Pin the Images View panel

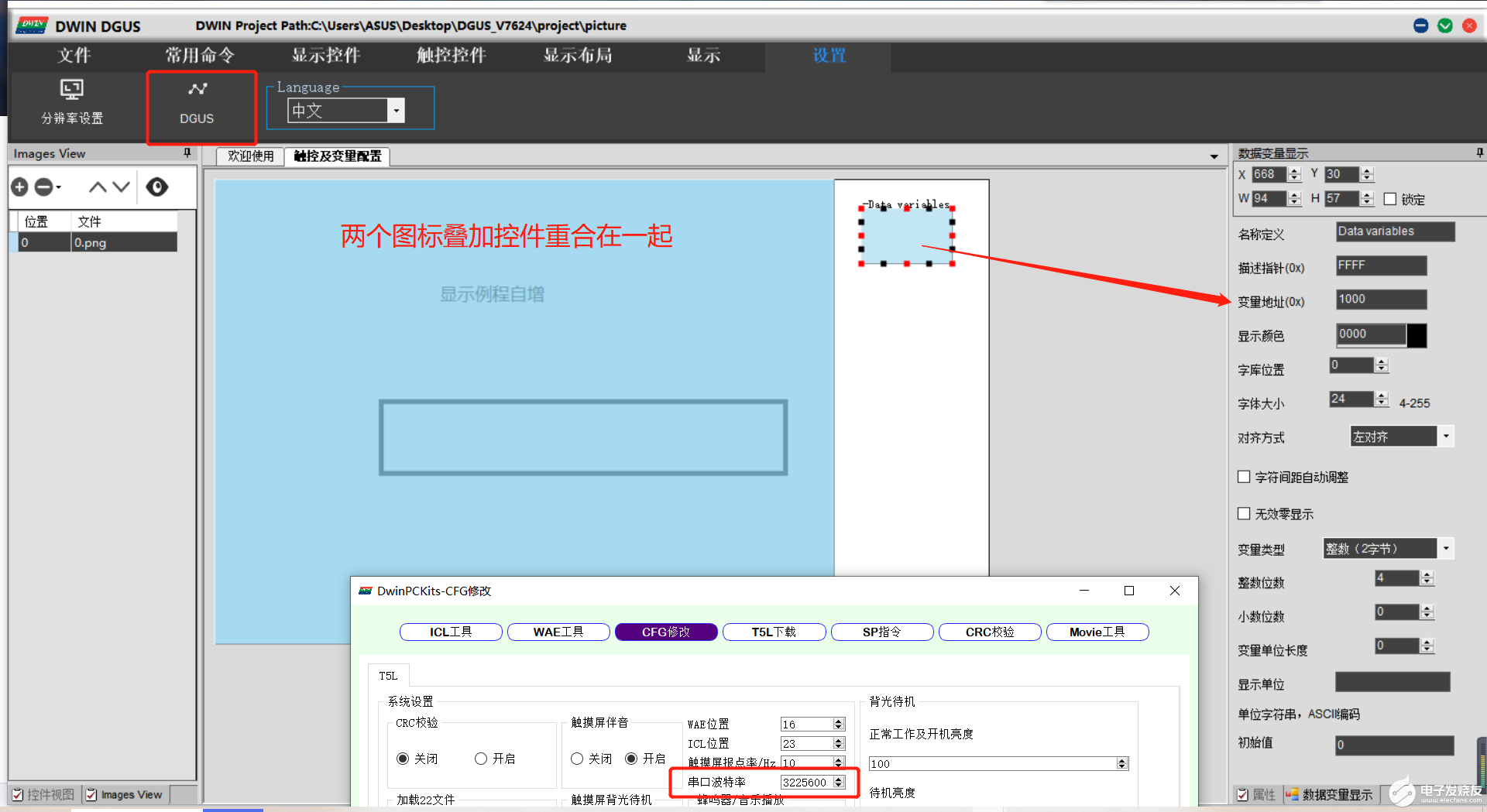pyautogui.click(x=187, y=153)
